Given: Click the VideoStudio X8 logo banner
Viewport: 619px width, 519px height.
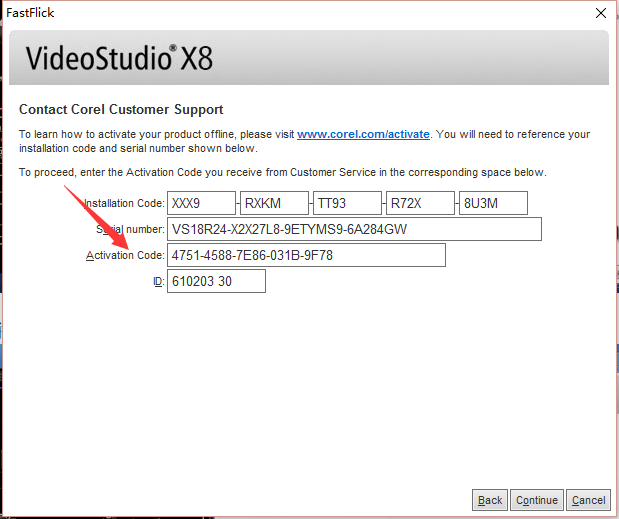Looking at the screenshot, I should pos(120,59).
